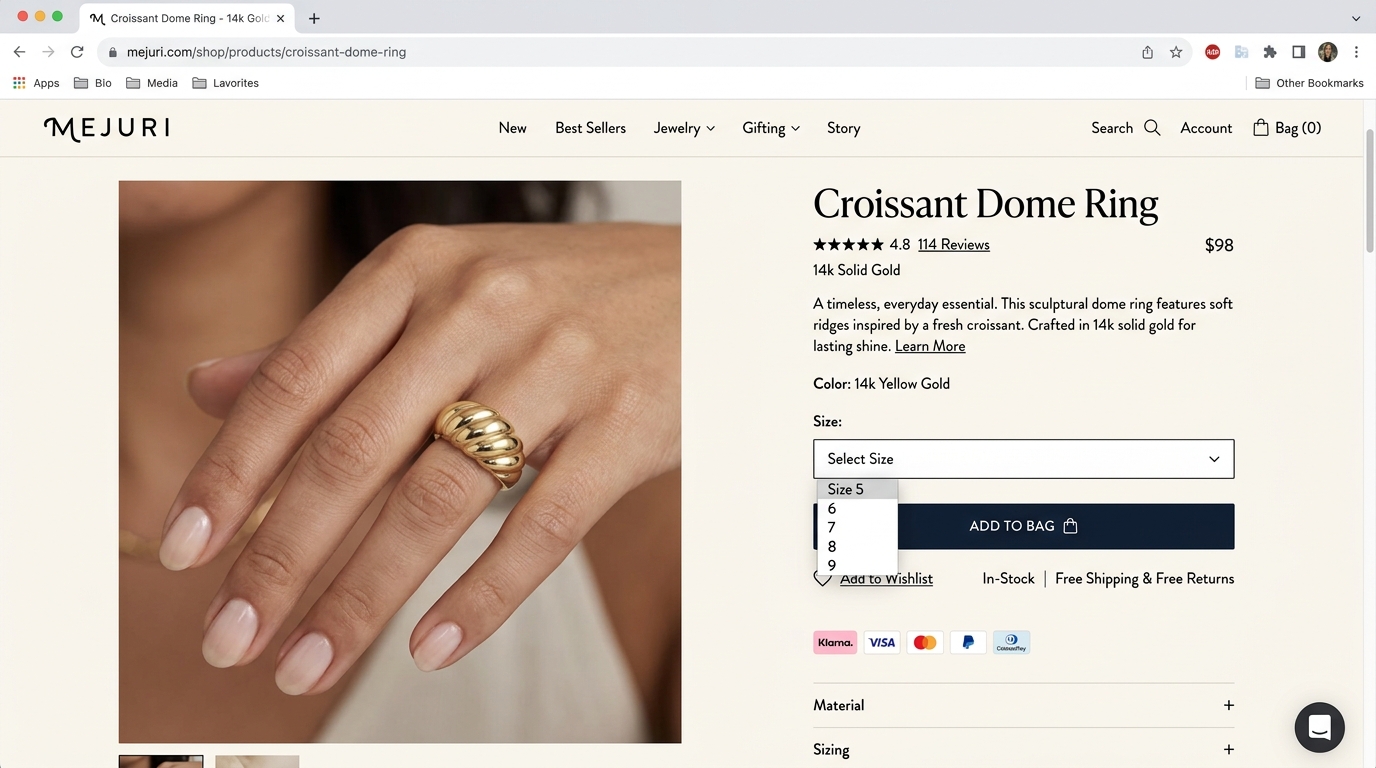
Task: Click the Mastercard payment icon
Action: 924,642
